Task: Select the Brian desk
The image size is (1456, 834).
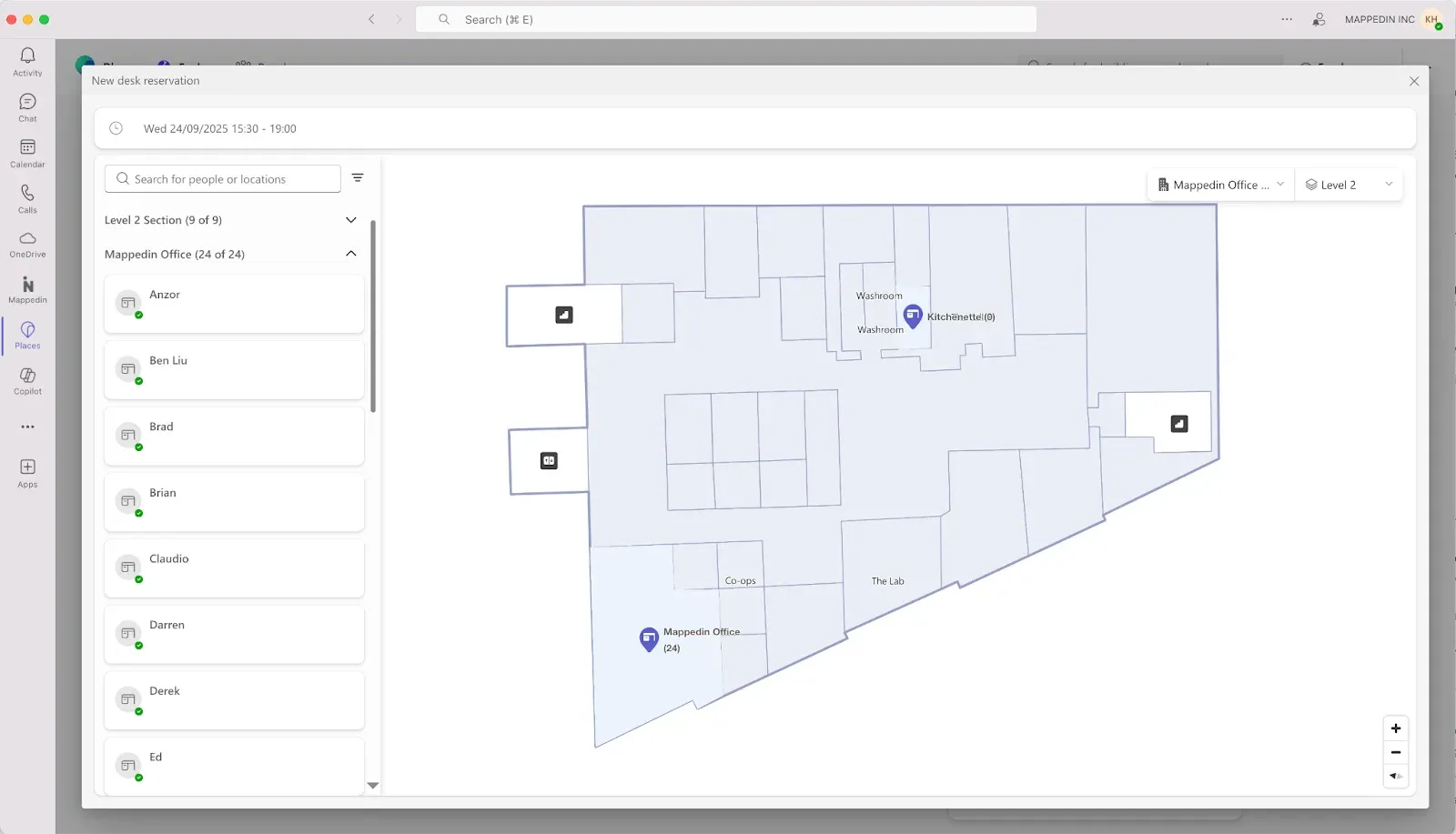Action: click(x=234, y=502)
